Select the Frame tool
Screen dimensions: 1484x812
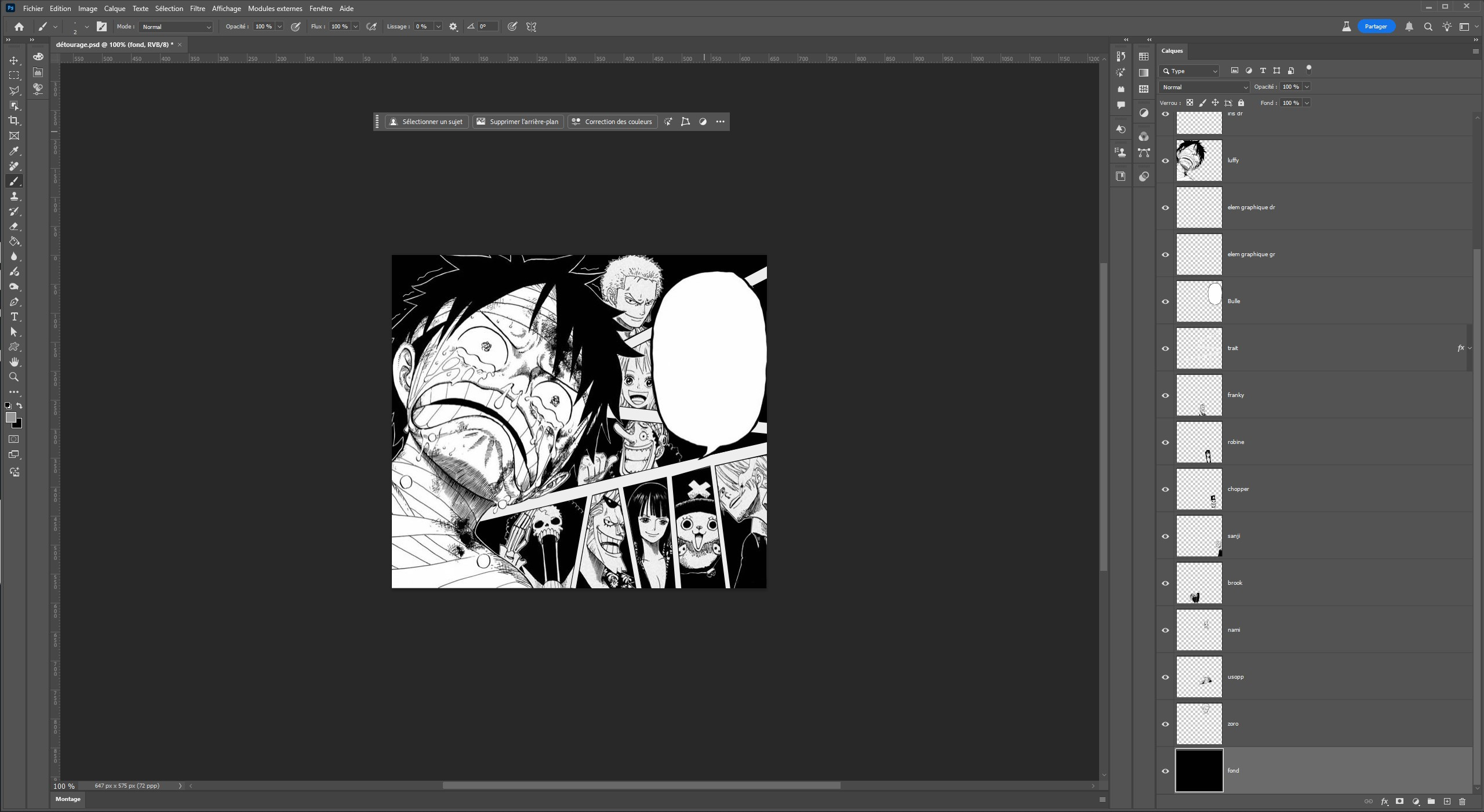(14, 136)
